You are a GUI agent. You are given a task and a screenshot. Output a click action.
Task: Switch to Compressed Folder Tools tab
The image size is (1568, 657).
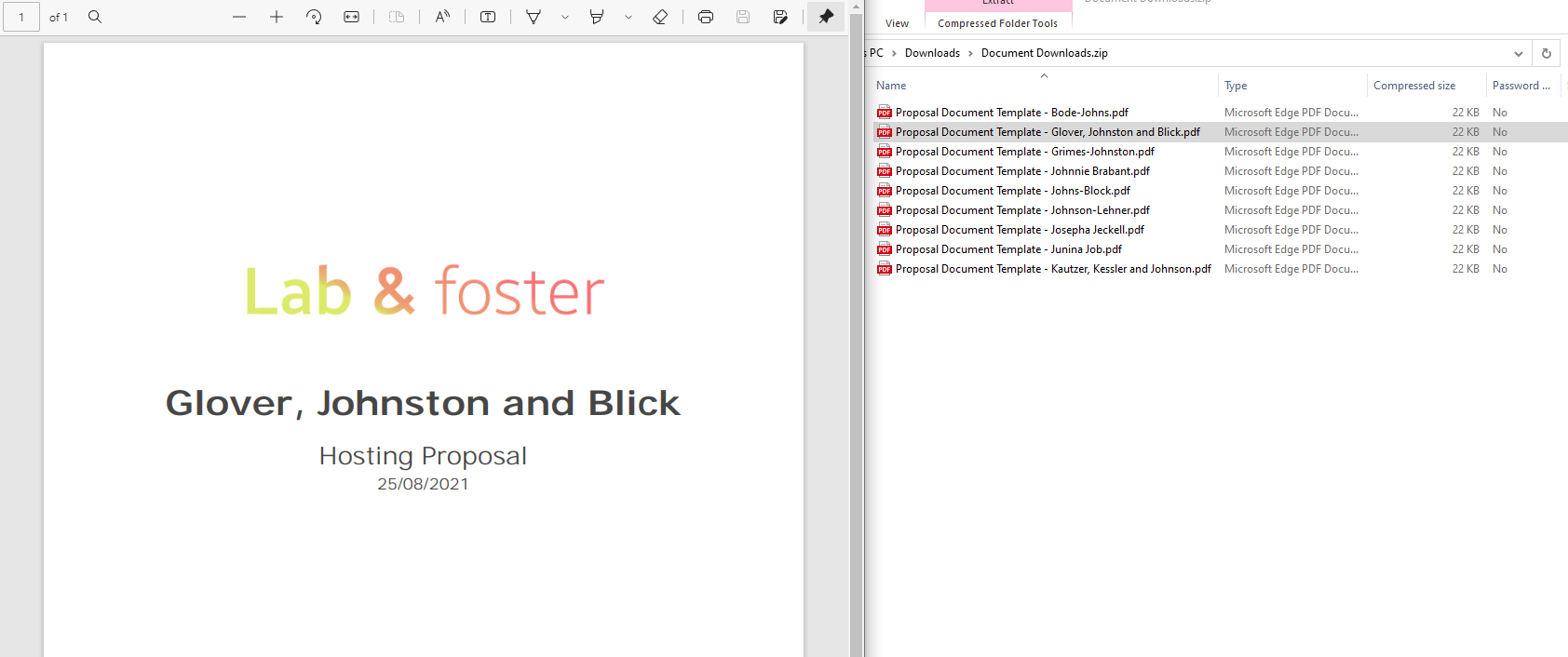tap(997, 23)
